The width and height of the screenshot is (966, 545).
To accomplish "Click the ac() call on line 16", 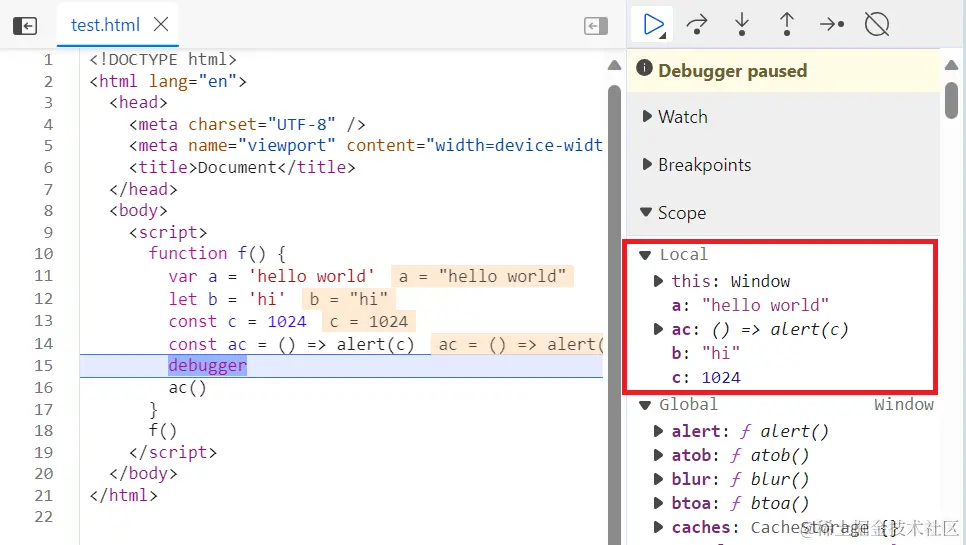I will pyautogui.click(x=187, y=387).
